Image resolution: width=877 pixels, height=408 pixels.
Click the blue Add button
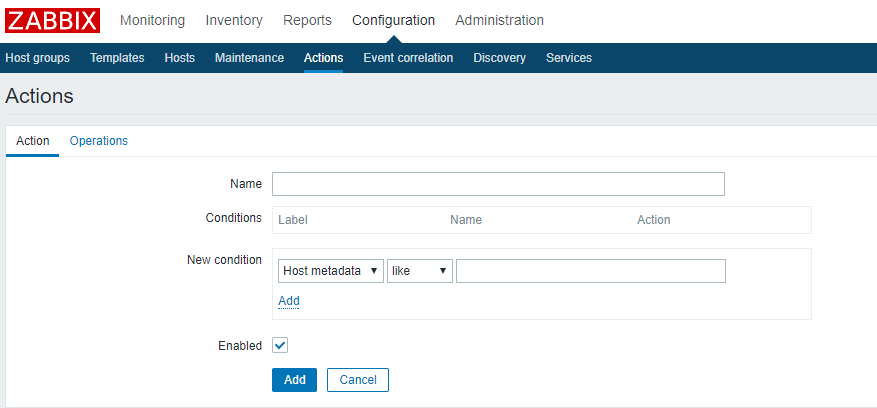294,380
